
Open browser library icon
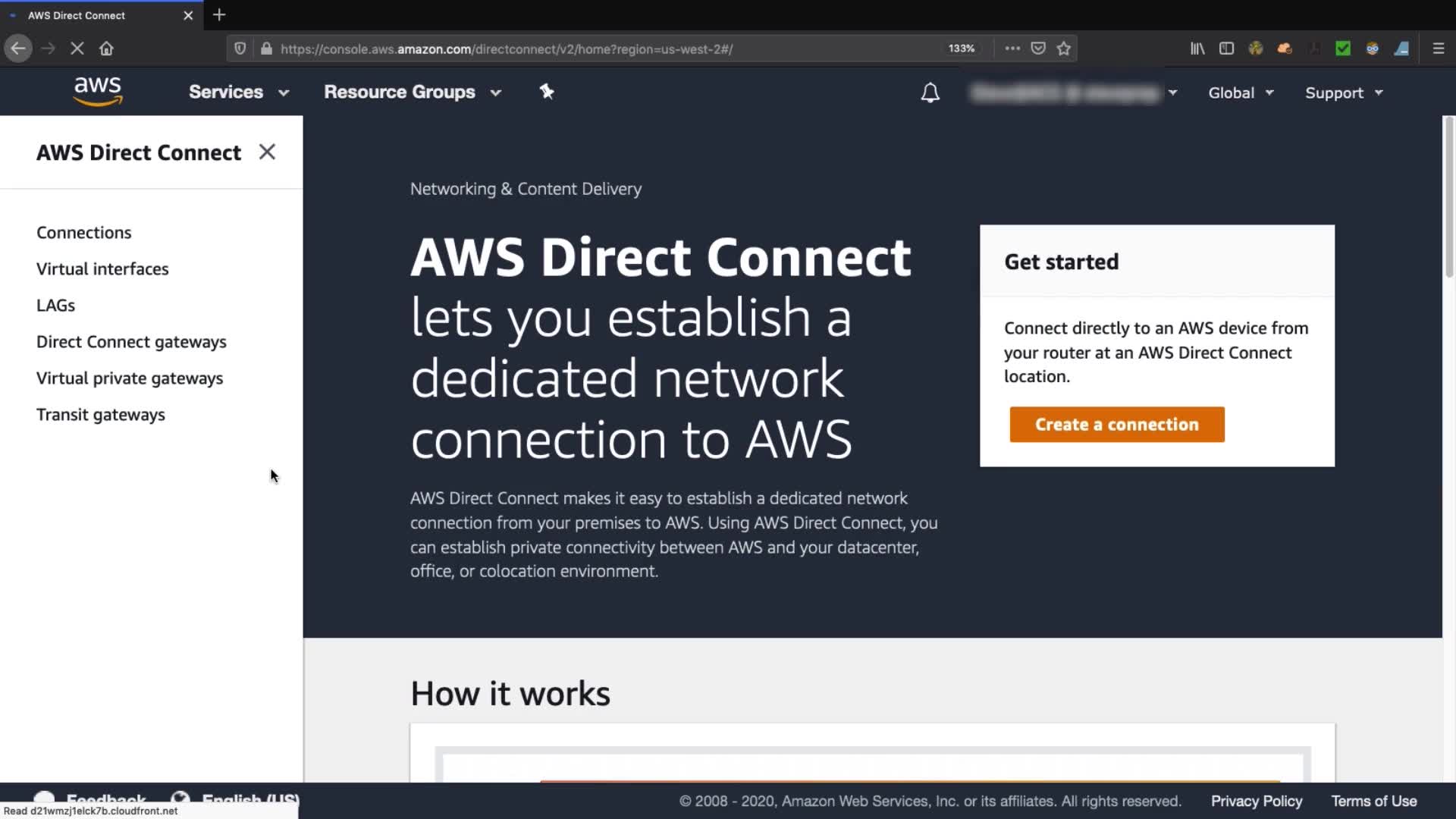pos(1197,49)
